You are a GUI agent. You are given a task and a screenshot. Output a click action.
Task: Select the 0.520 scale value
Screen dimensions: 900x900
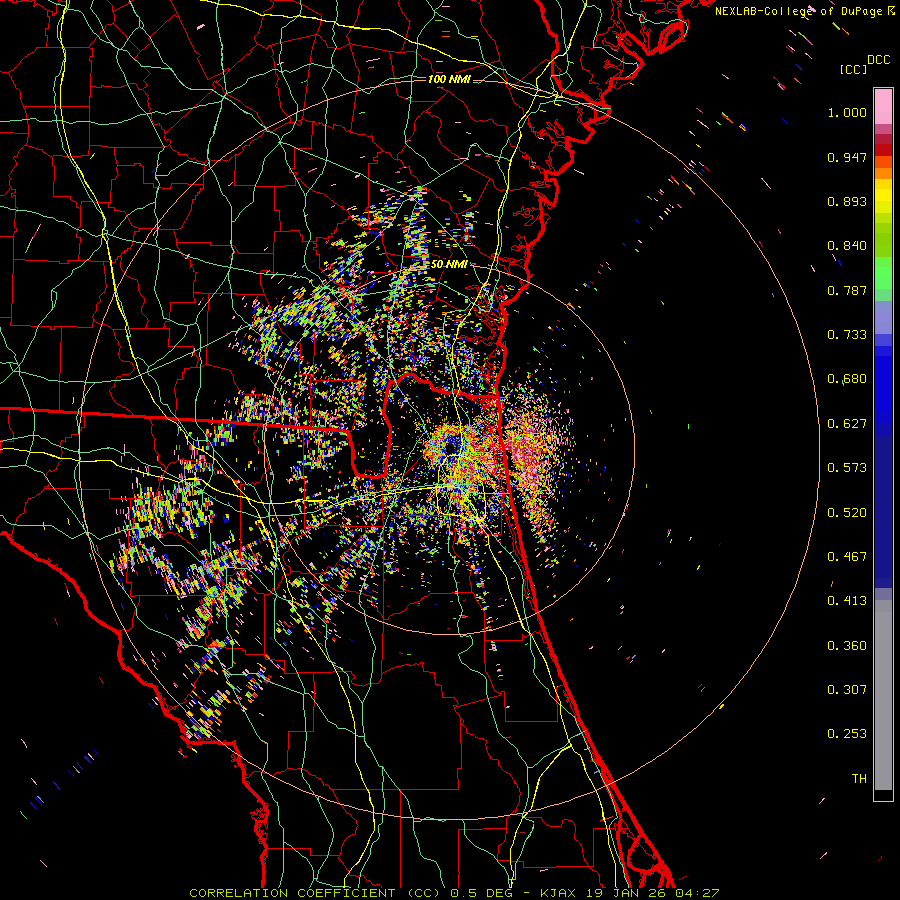tap(847, 513)
